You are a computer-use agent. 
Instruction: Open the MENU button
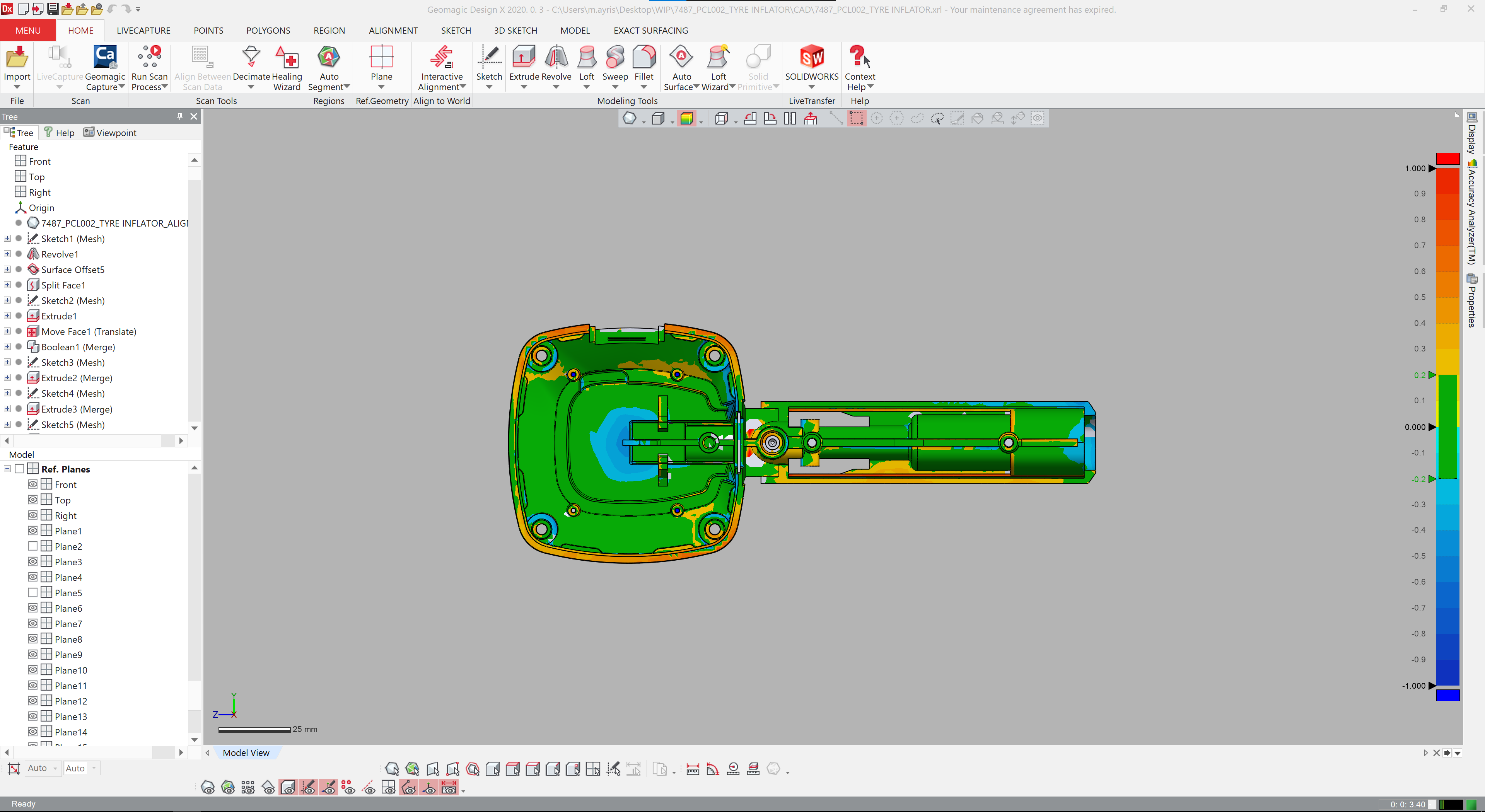pos(27,30)
